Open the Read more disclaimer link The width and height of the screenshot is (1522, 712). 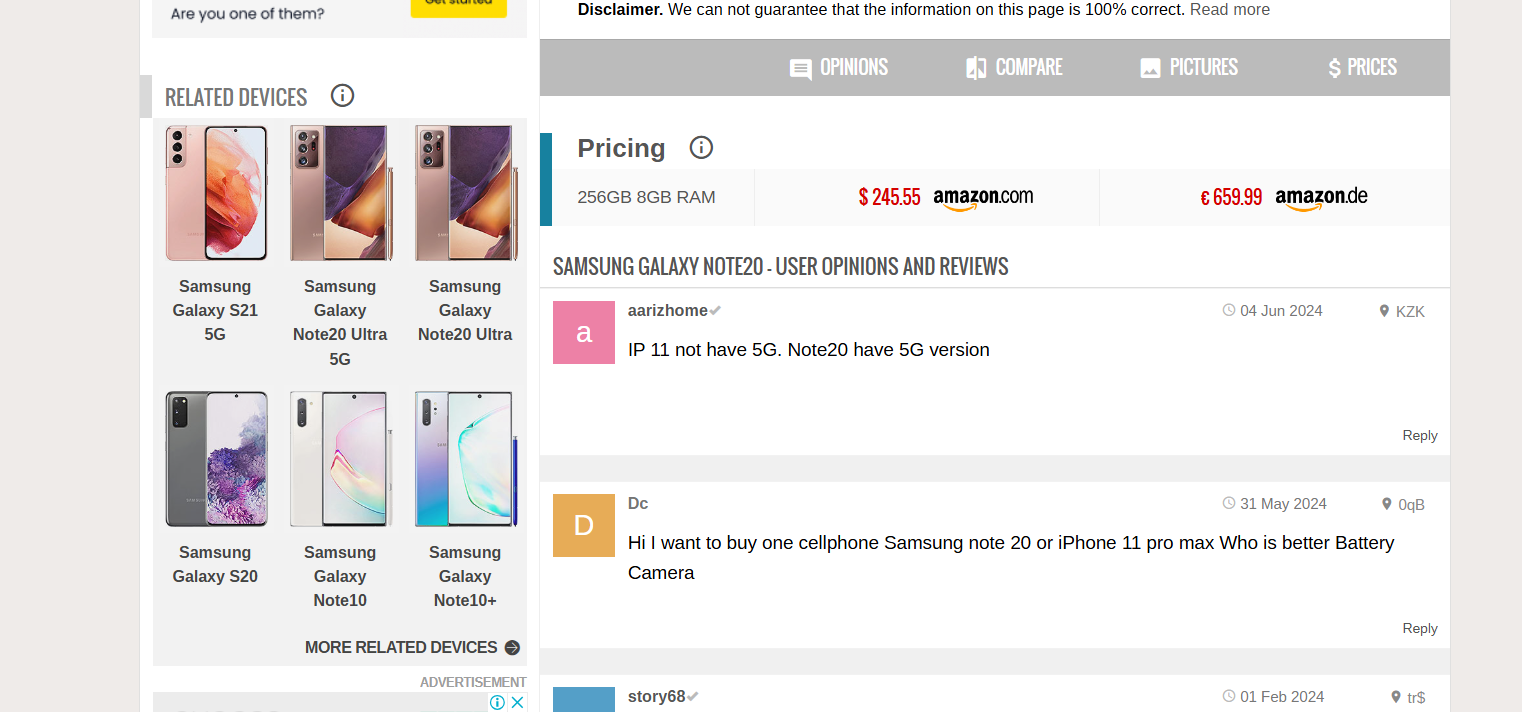(1230, 9)
